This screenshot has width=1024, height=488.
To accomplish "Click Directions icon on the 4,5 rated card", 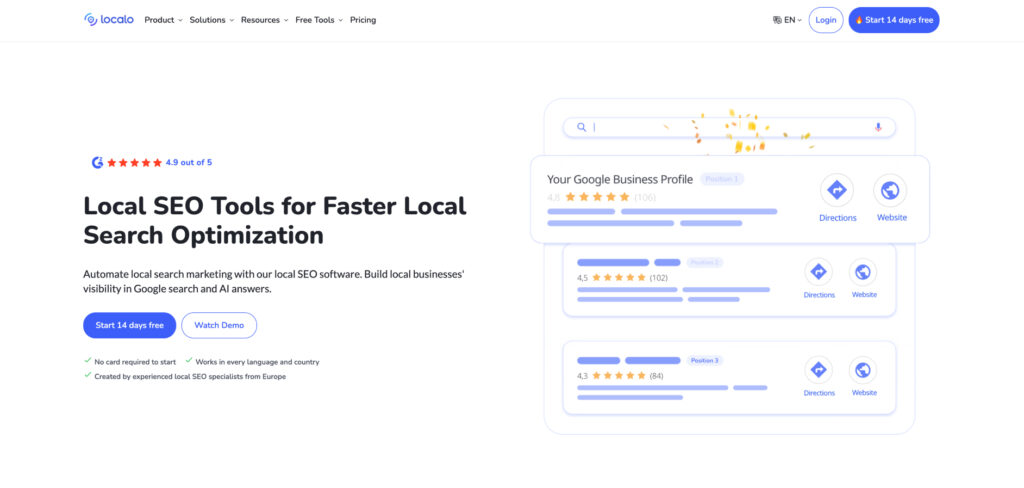I will tap(818, 272).
